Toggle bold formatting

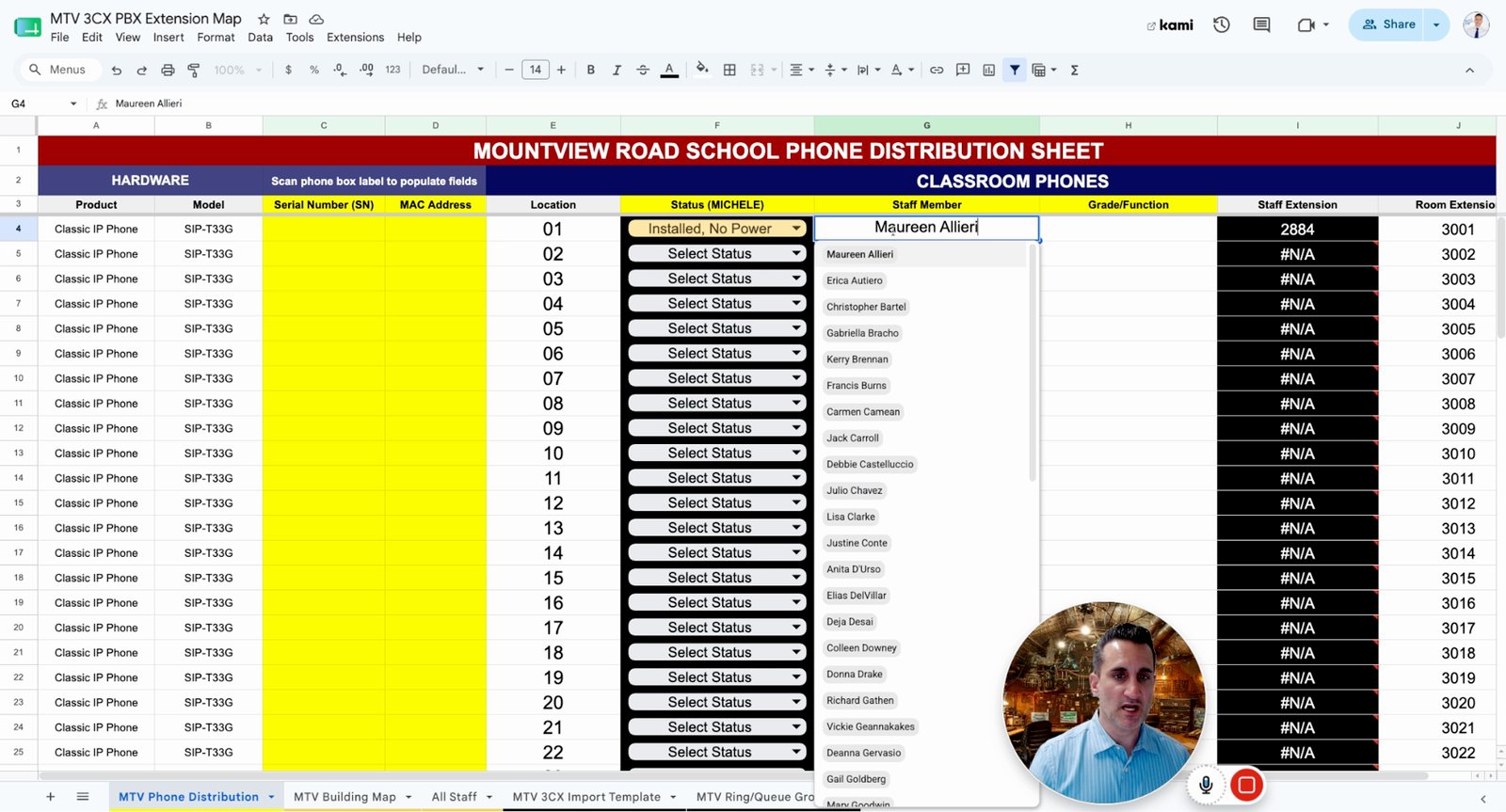[x=591, y=70]
